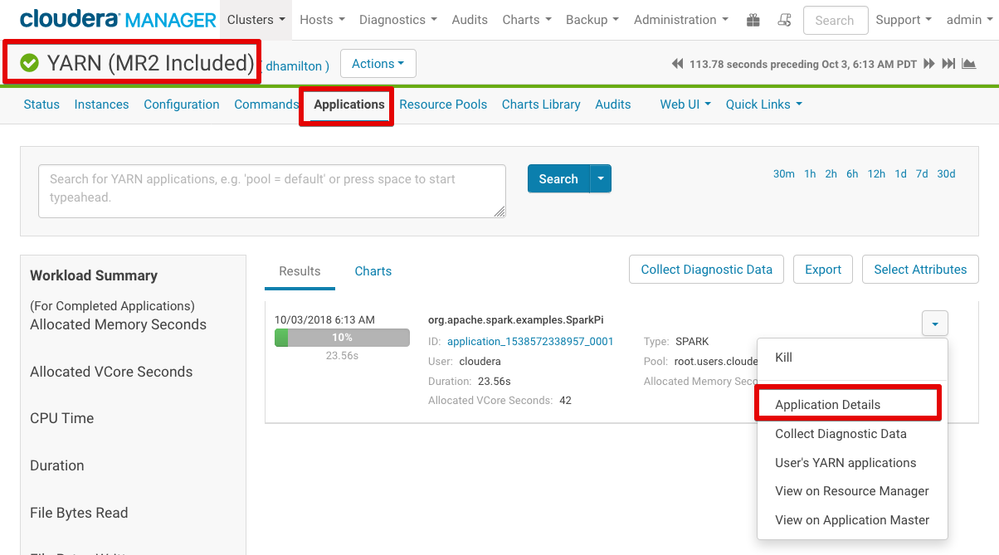The height and width of the screenshot is (555, 999).
Task: Click the blue Search button
Action: (x=559, y=178)
